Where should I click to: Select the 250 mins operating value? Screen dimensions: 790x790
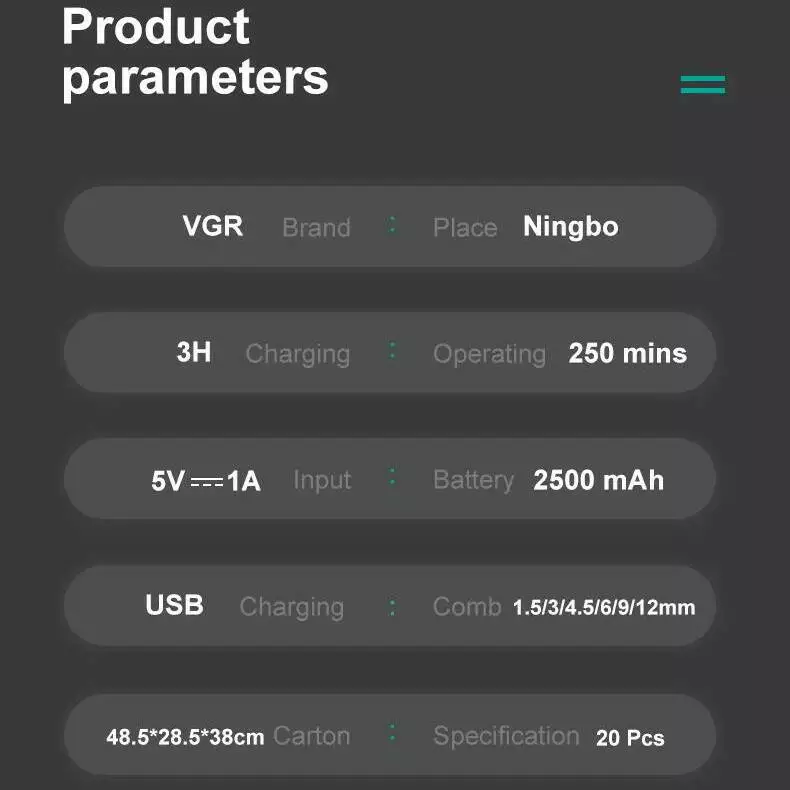click(628, 353)
